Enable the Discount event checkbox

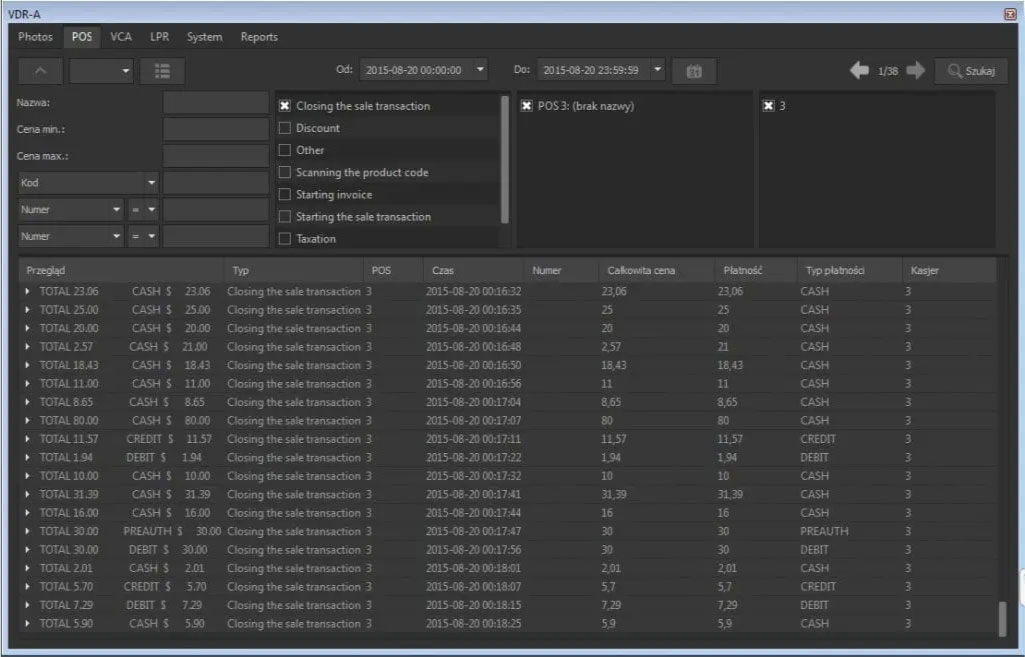tap(285, 128)
